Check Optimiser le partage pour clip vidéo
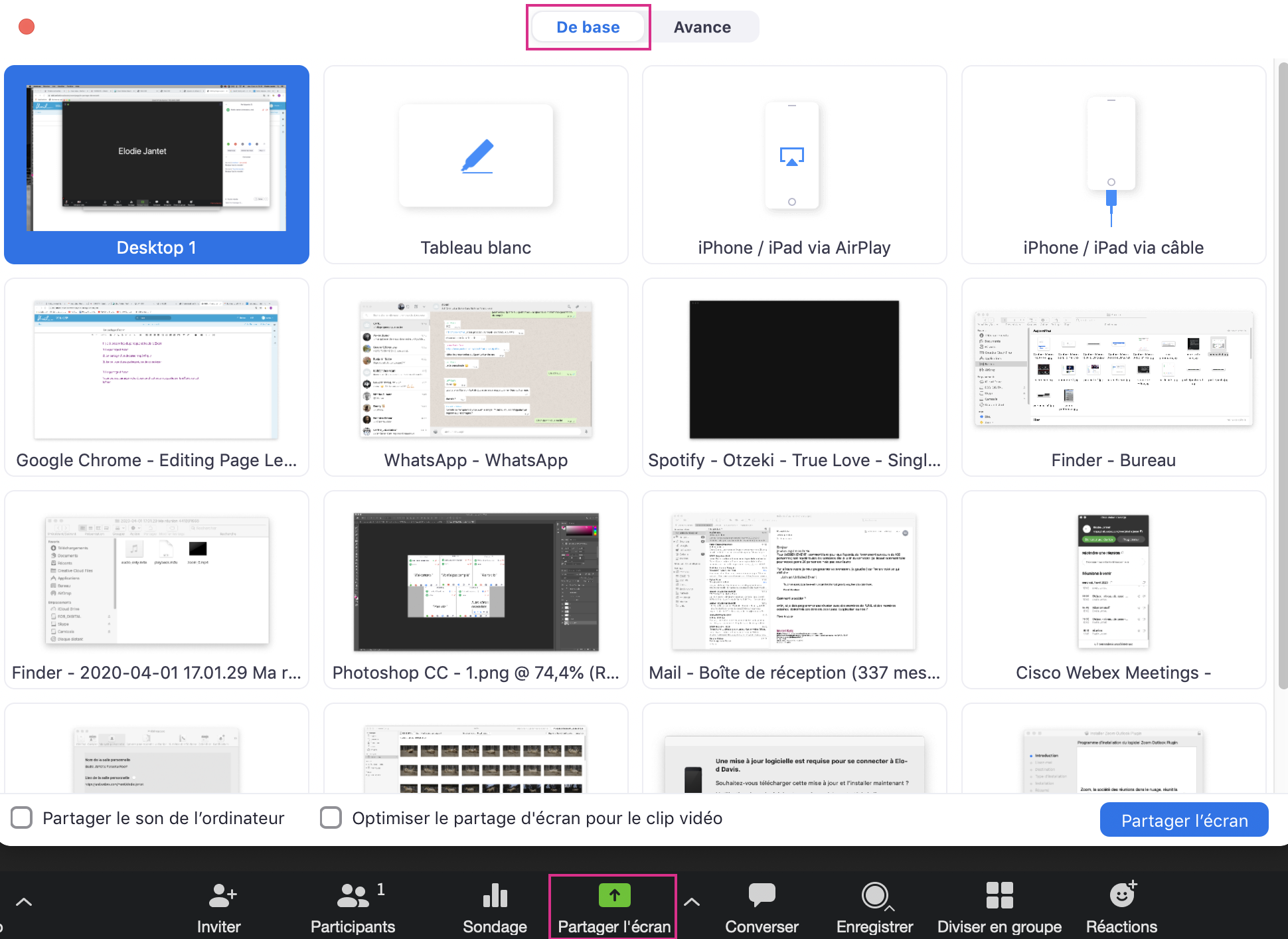 (331, 817)
